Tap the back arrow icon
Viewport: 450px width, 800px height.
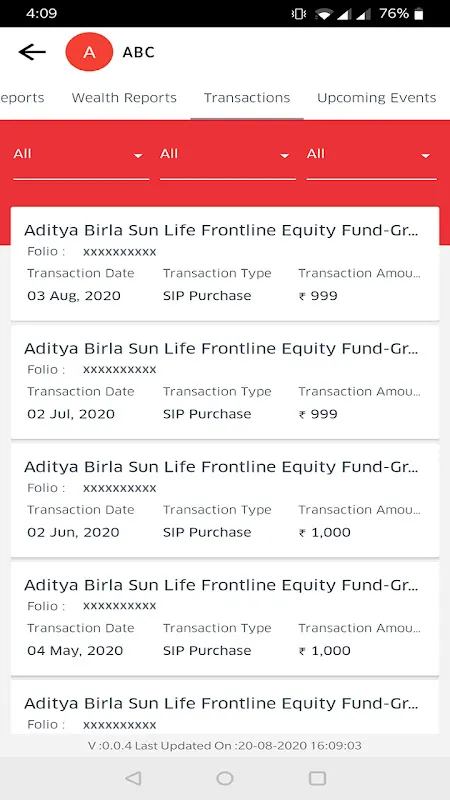pos(32,52)
